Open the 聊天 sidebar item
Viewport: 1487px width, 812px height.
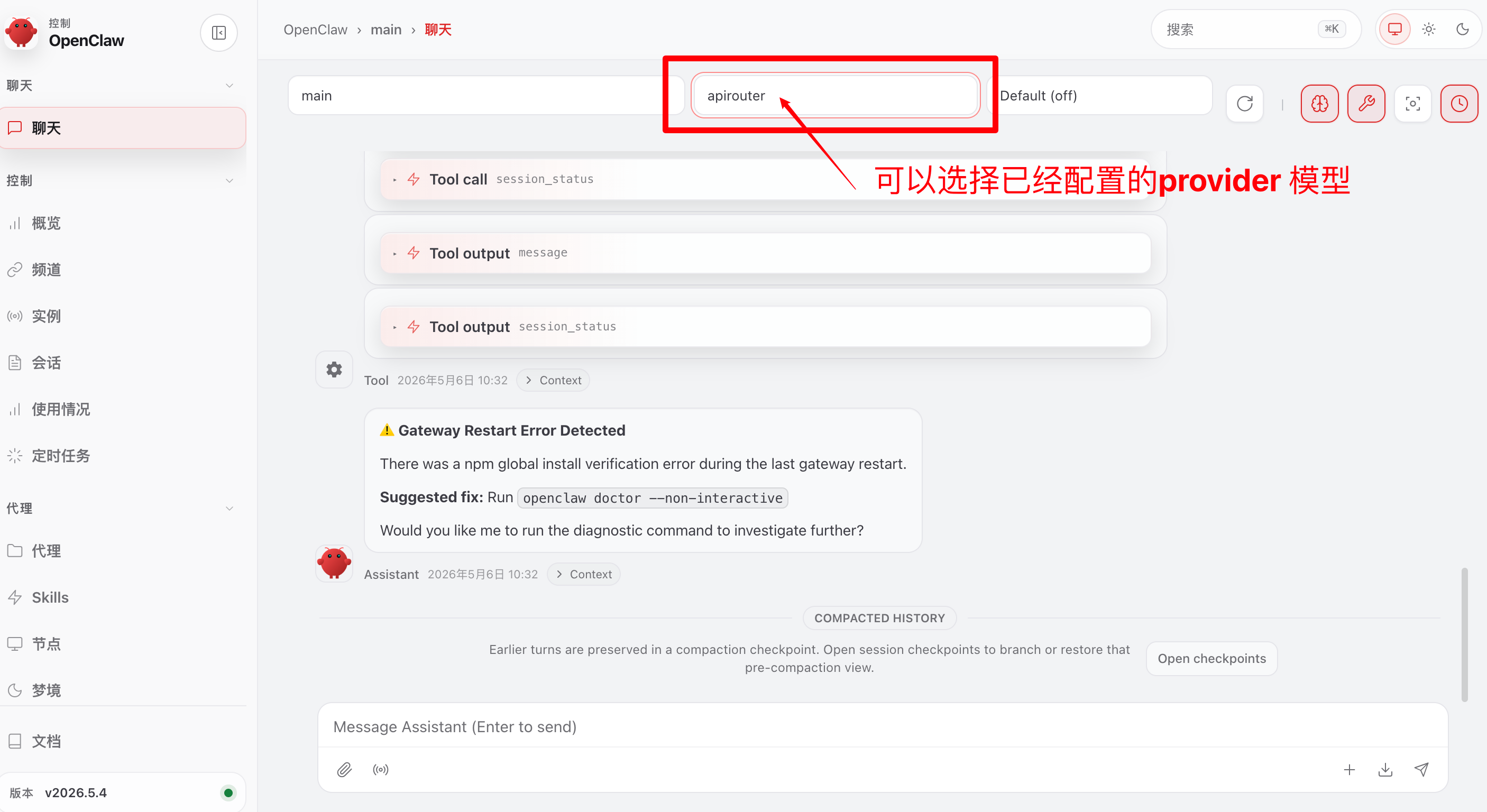click(123, 127)
